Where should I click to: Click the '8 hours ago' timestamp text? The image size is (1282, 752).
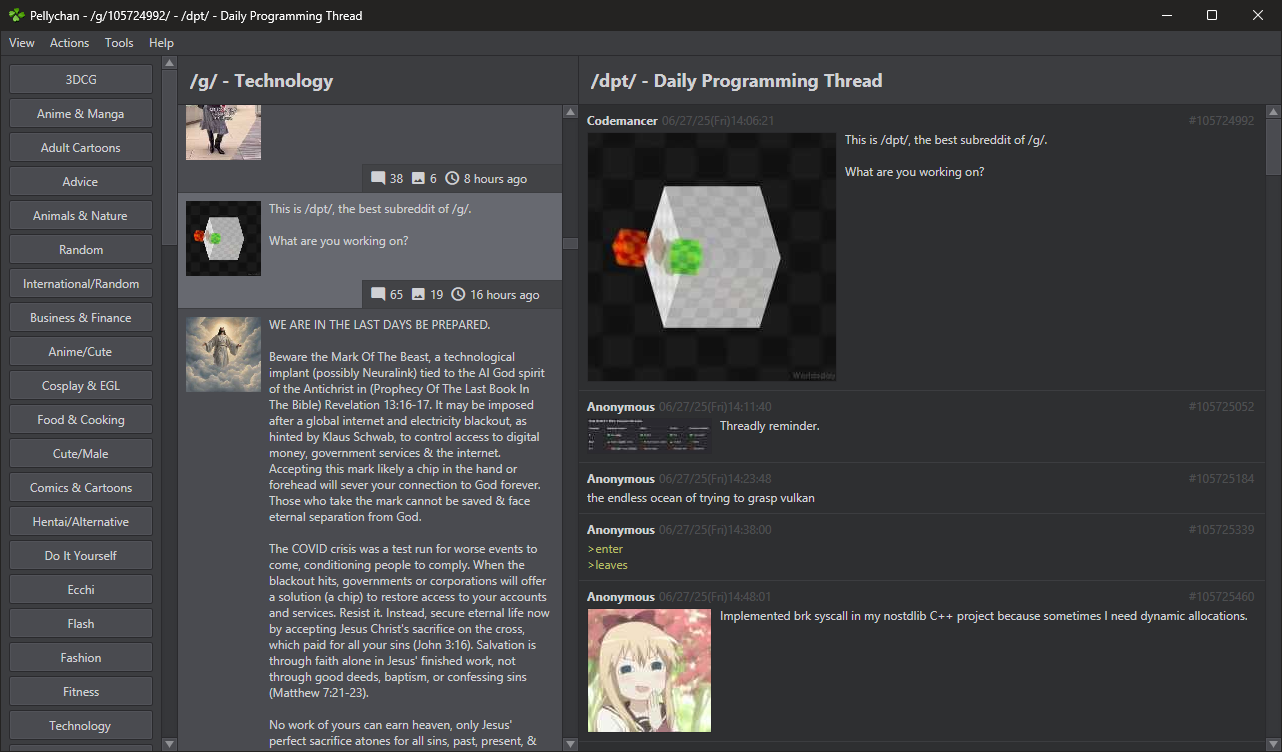(495, 179)
